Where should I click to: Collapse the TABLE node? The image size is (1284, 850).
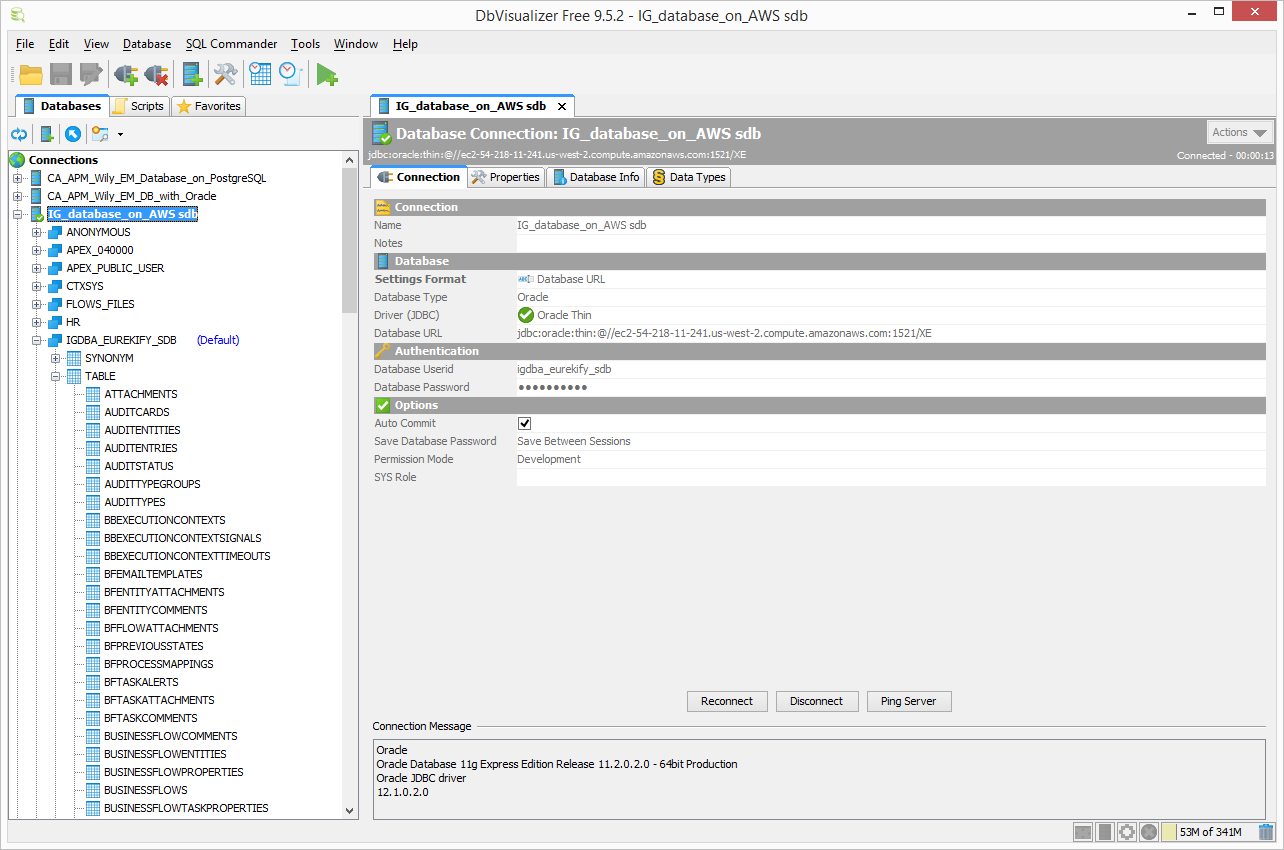coord(56,376)
